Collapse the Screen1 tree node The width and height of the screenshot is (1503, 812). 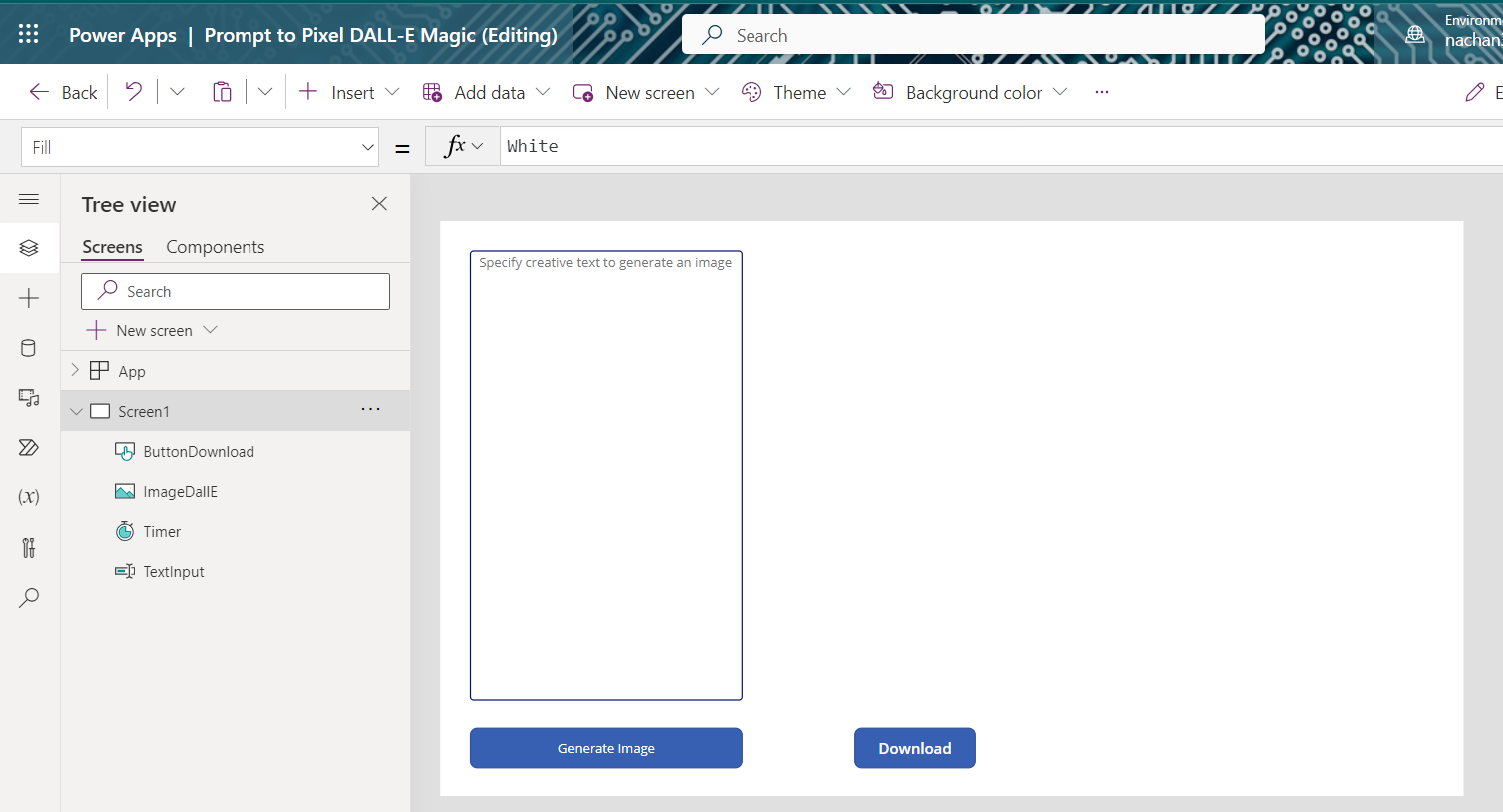(x=76, y=411)
